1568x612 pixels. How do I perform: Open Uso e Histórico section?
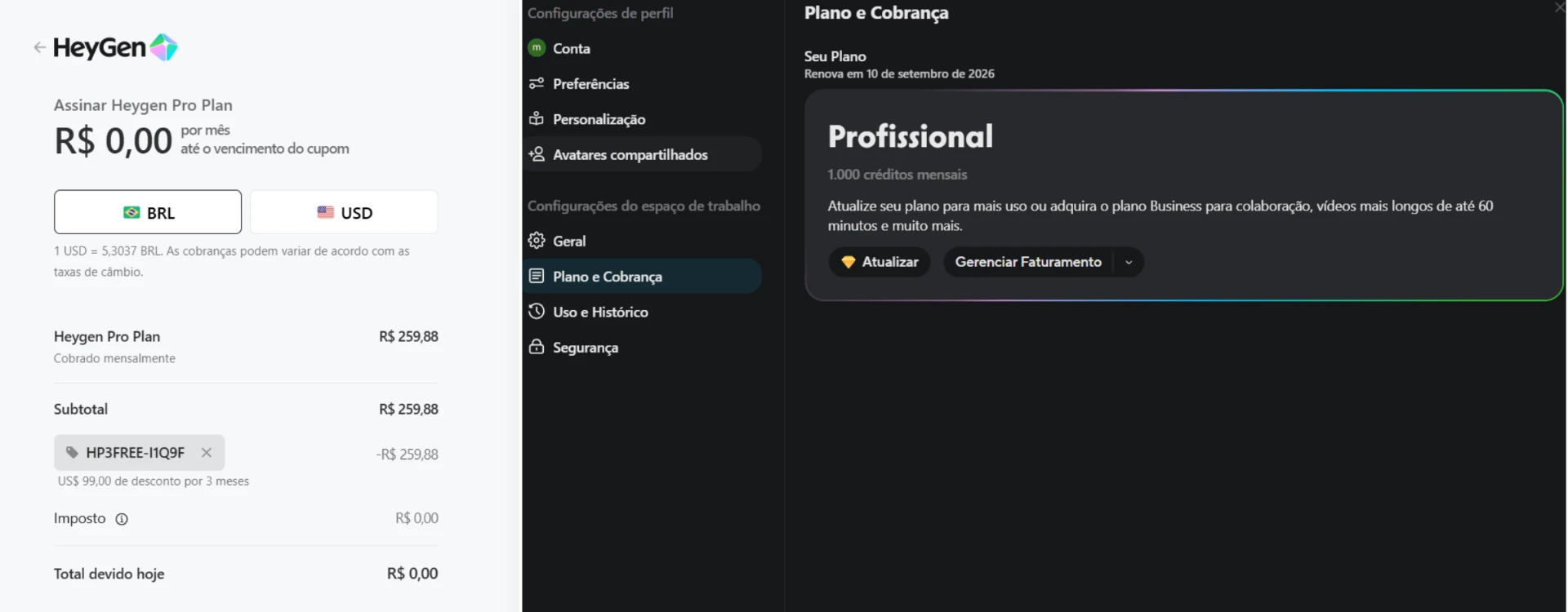point(644,312)
